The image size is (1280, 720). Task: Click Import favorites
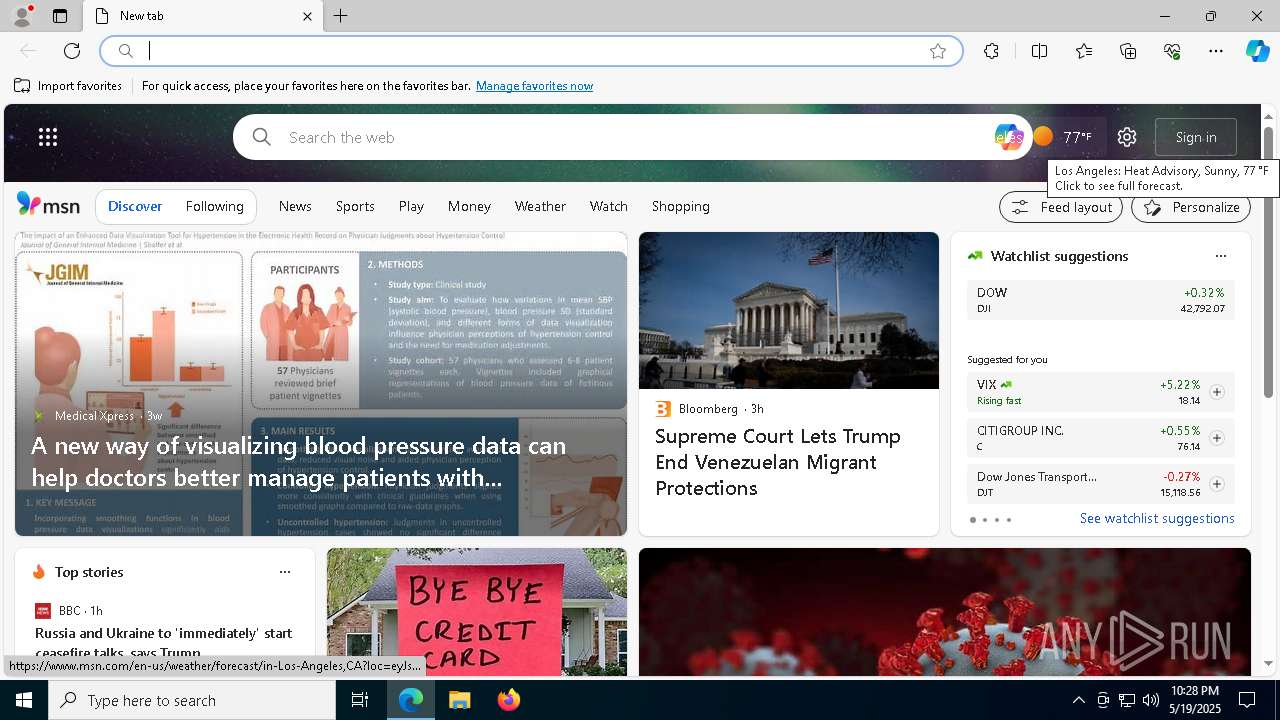click(68, 86)
